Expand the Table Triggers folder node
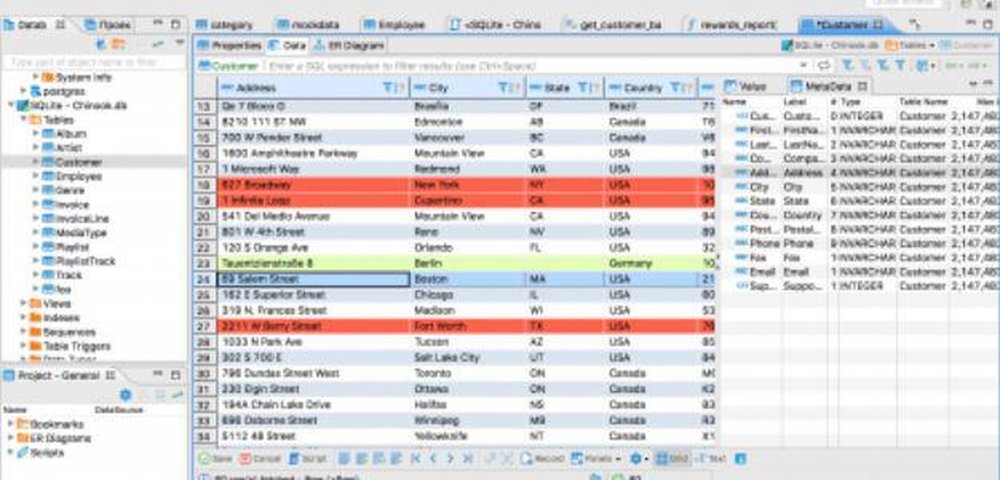Viewport: 1000px width, 480px height. tap(23, 346)
